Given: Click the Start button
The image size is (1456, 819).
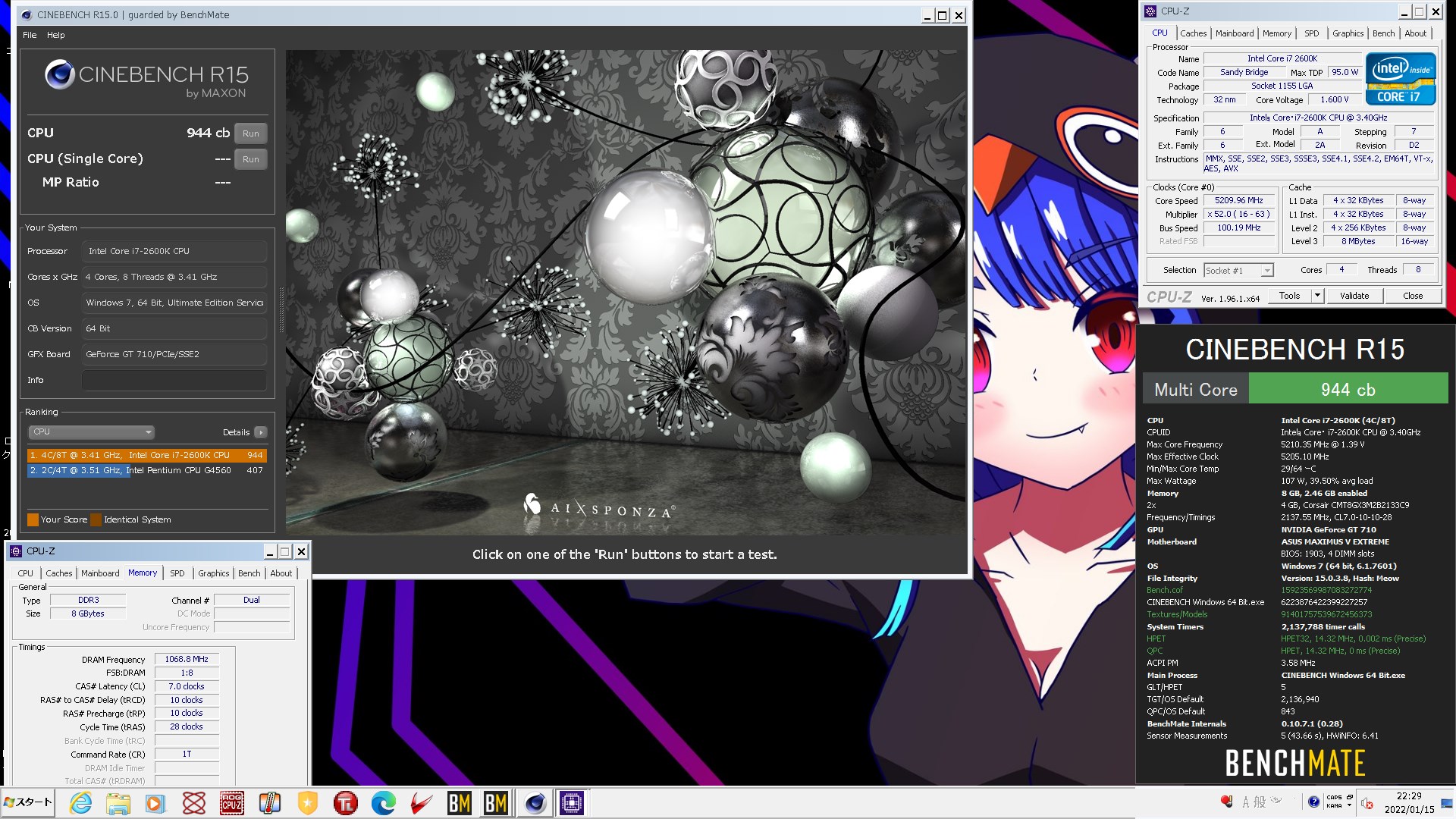Looking at the screenshot, I should point(28,802).
